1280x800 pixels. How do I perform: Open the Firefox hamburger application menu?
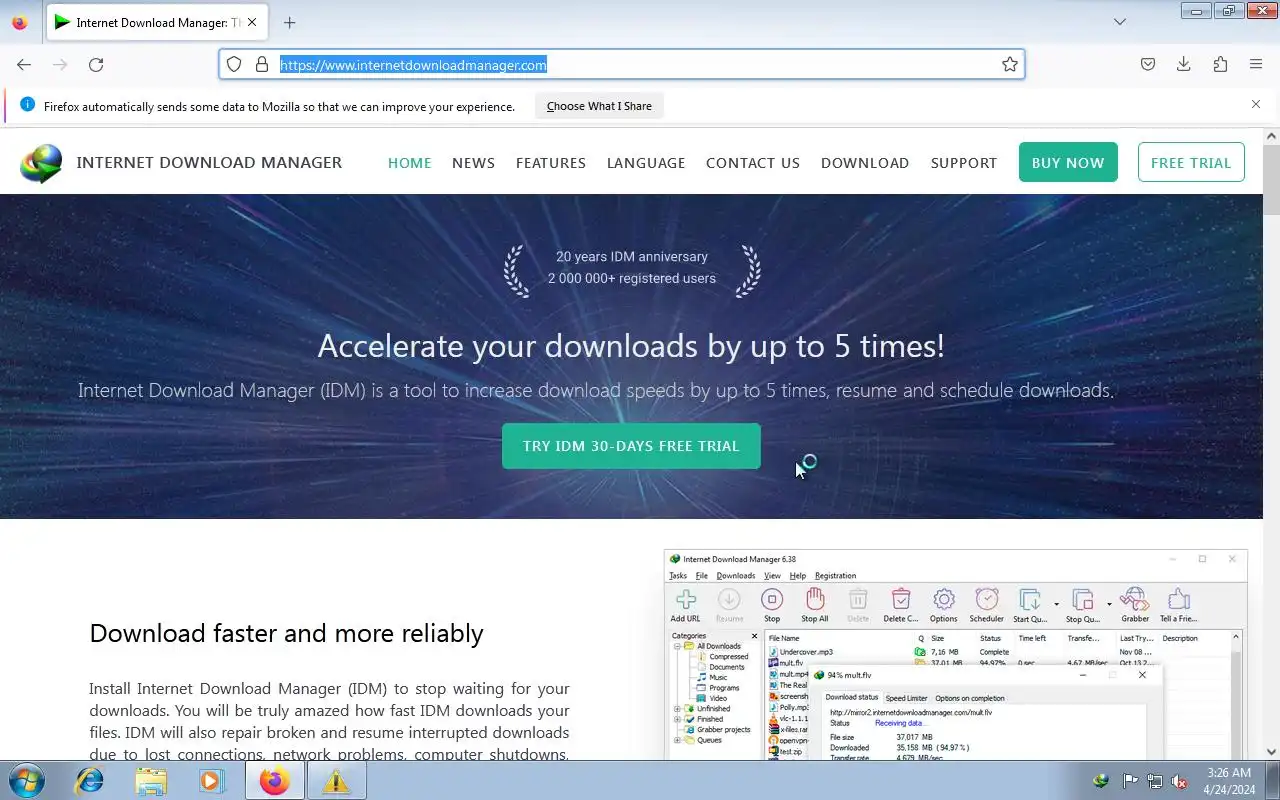pyautogui.click(x=1256, y=64)
